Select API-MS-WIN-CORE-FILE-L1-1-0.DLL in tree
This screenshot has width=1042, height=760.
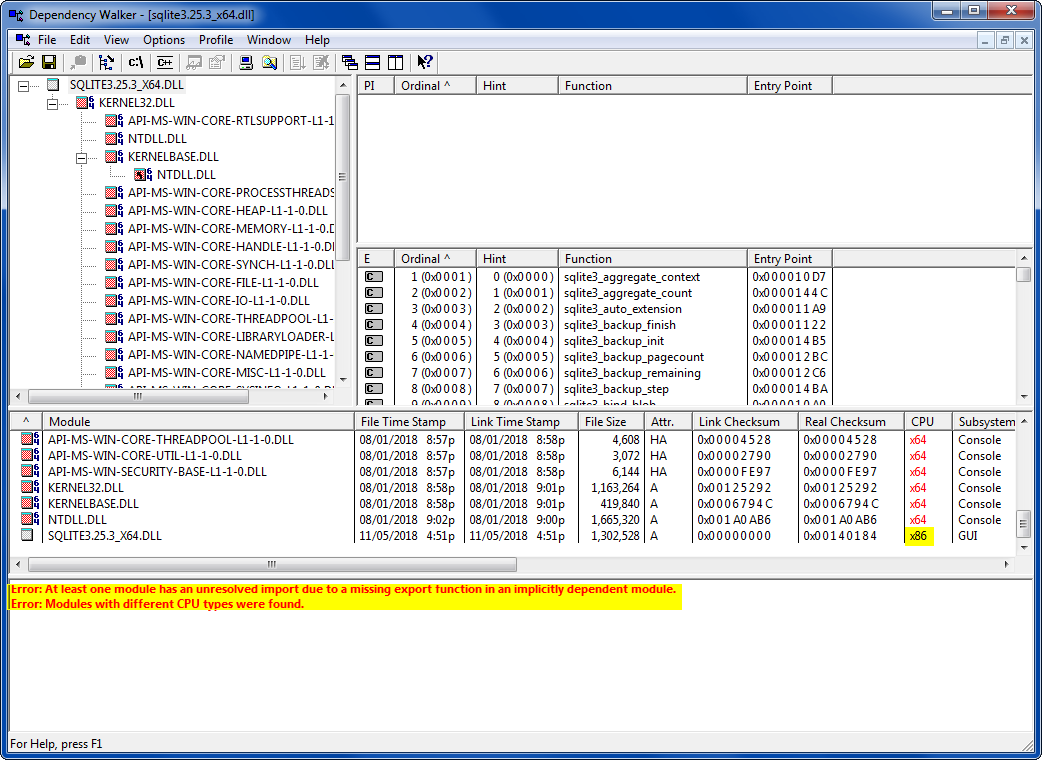(x=223, y=282)
